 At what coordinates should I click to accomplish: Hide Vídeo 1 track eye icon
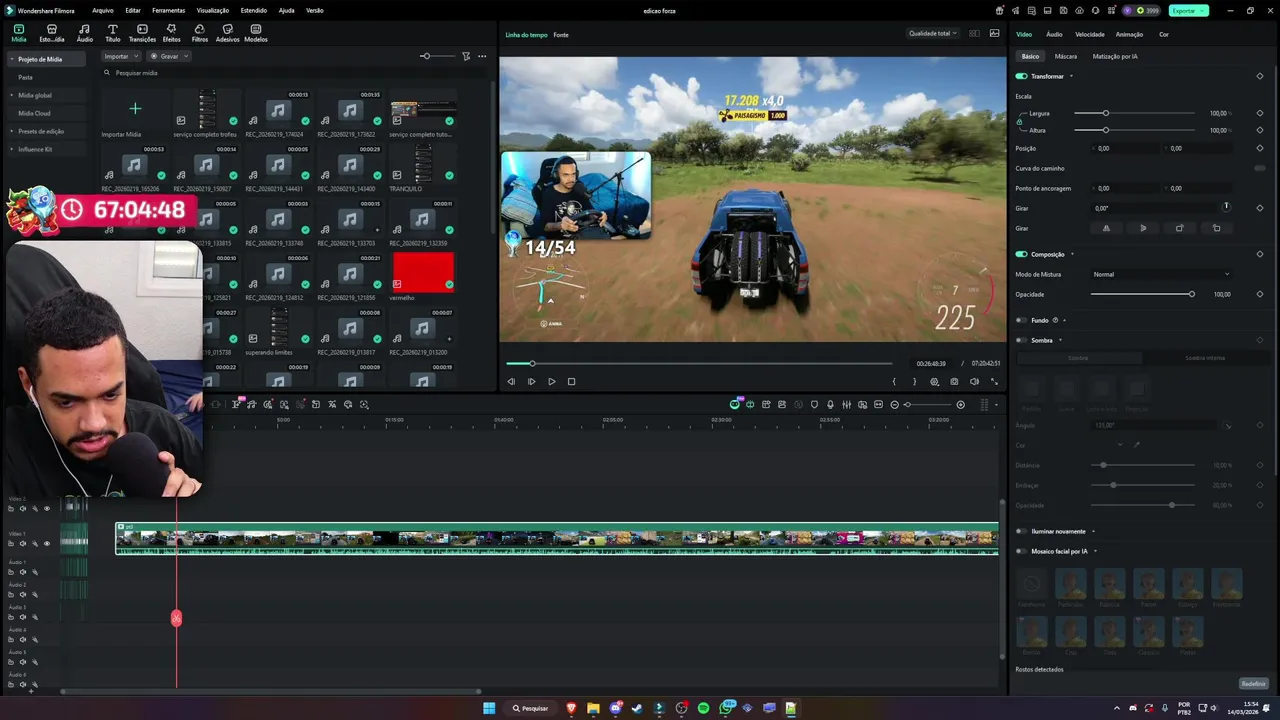tap(46, 544)
